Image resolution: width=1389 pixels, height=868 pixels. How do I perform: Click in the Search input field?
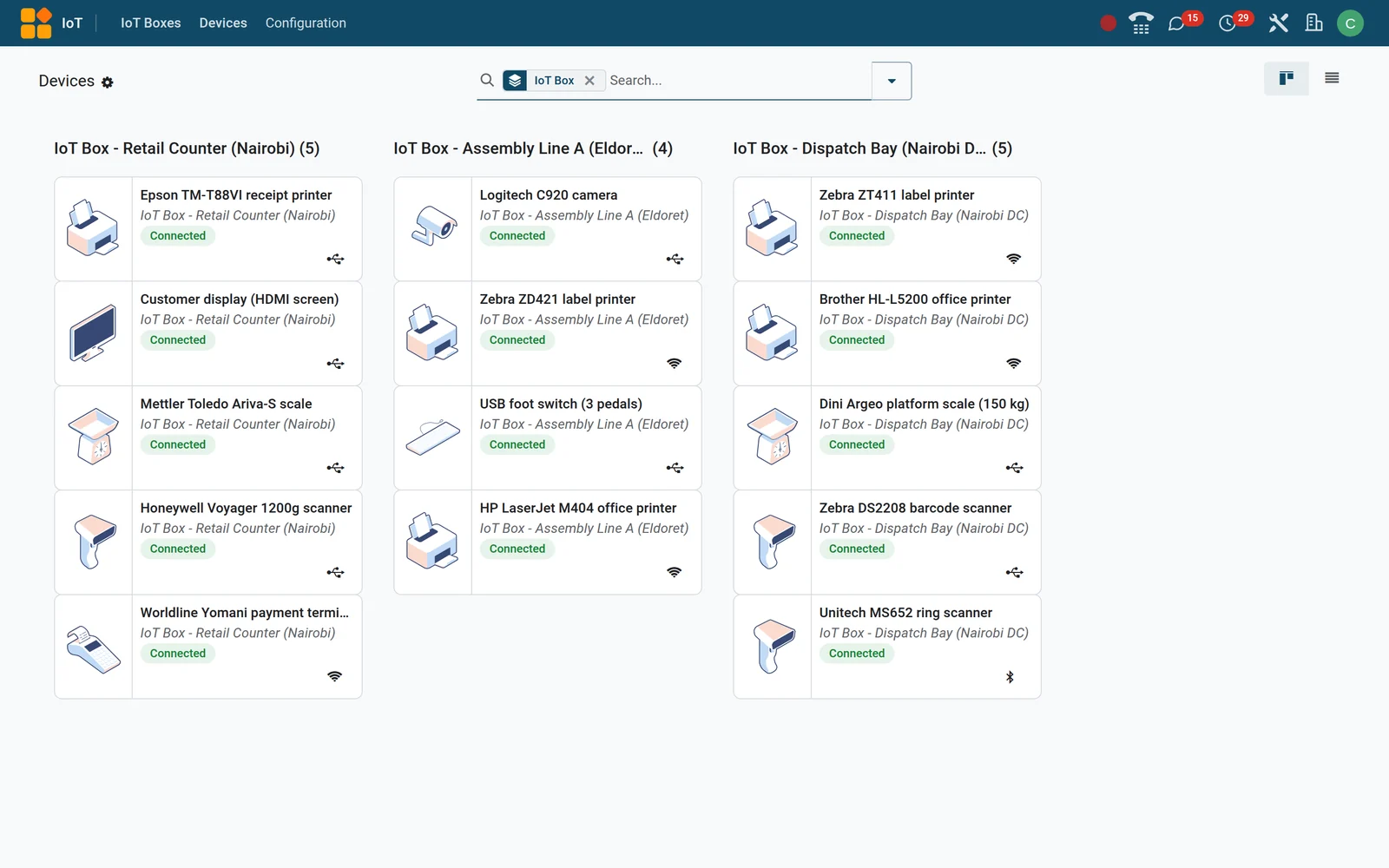[738, 81]
